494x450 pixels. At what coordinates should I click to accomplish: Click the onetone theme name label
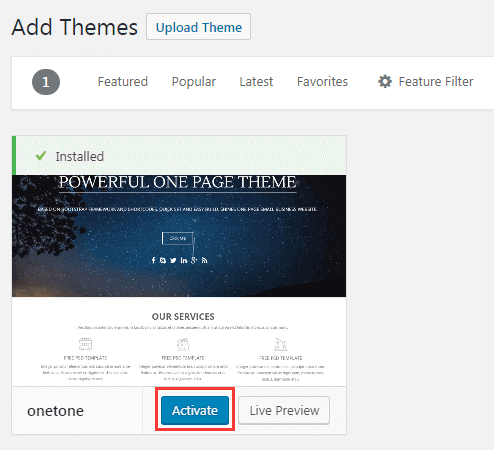55,411
